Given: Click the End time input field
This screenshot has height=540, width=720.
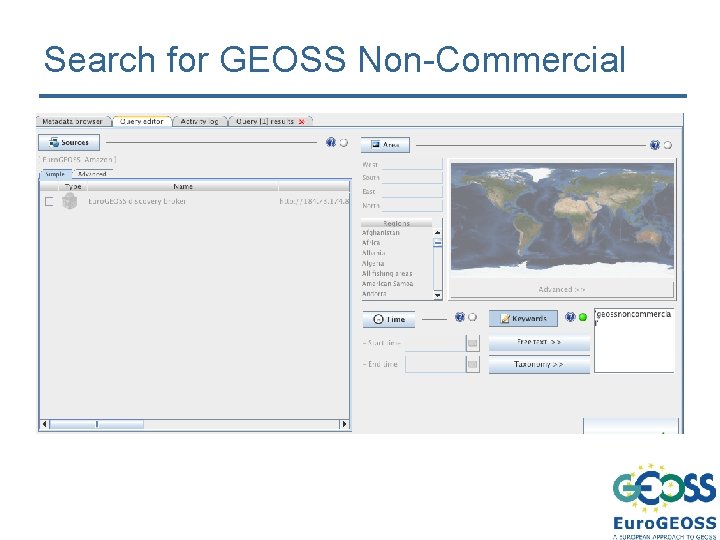Looking at the screenshot, I should (x=435, y=364).
